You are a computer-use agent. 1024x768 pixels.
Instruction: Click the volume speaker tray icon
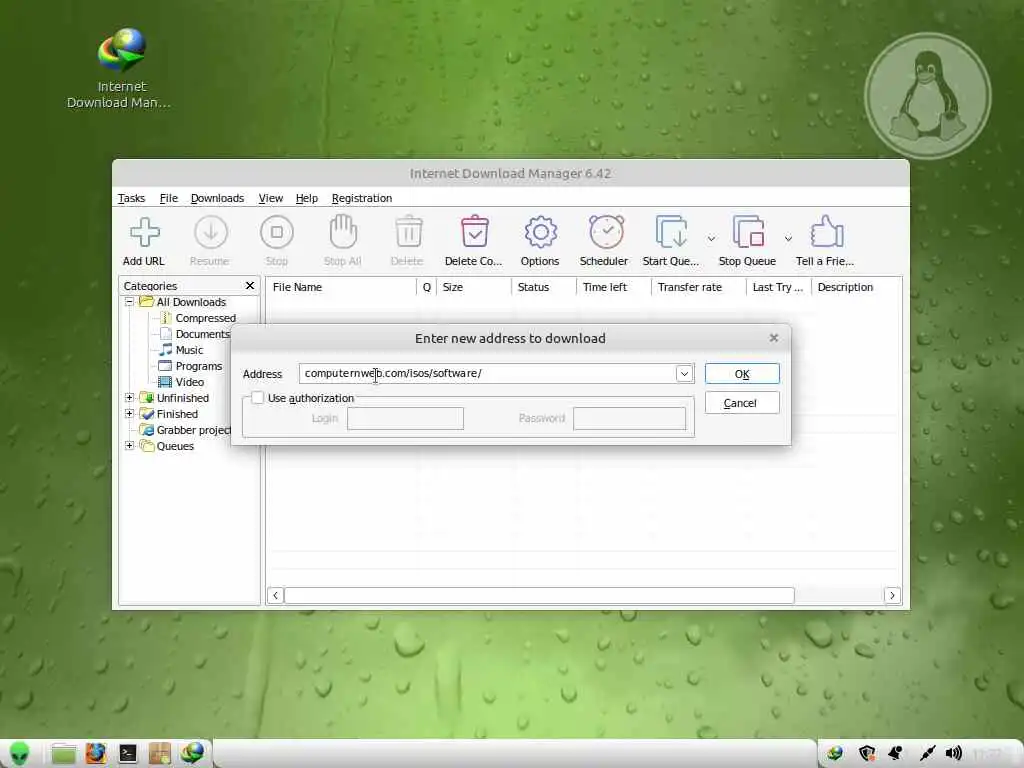pos(954,753)
